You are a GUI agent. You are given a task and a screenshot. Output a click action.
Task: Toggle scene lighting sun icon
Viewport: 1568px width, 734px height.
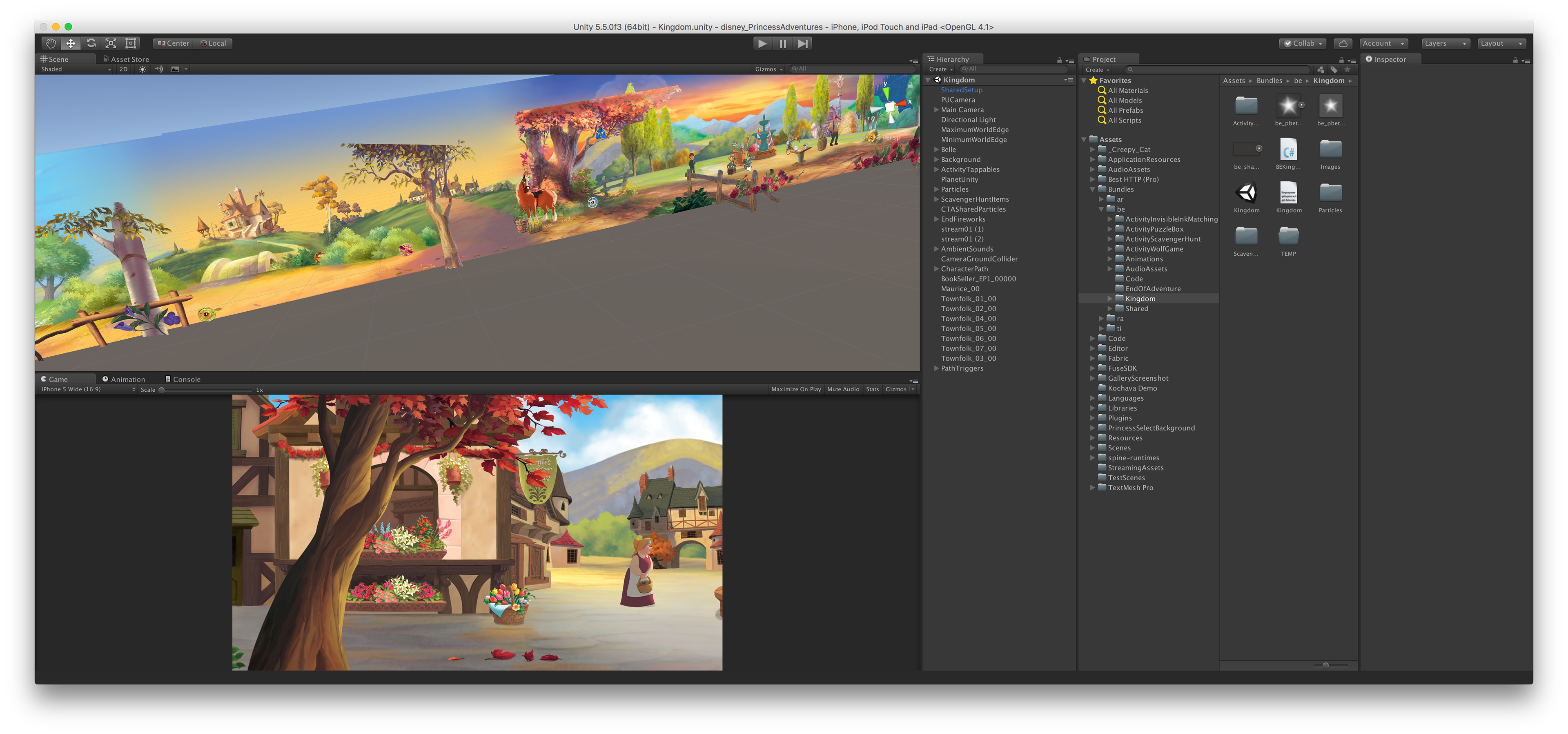point(143,69)
